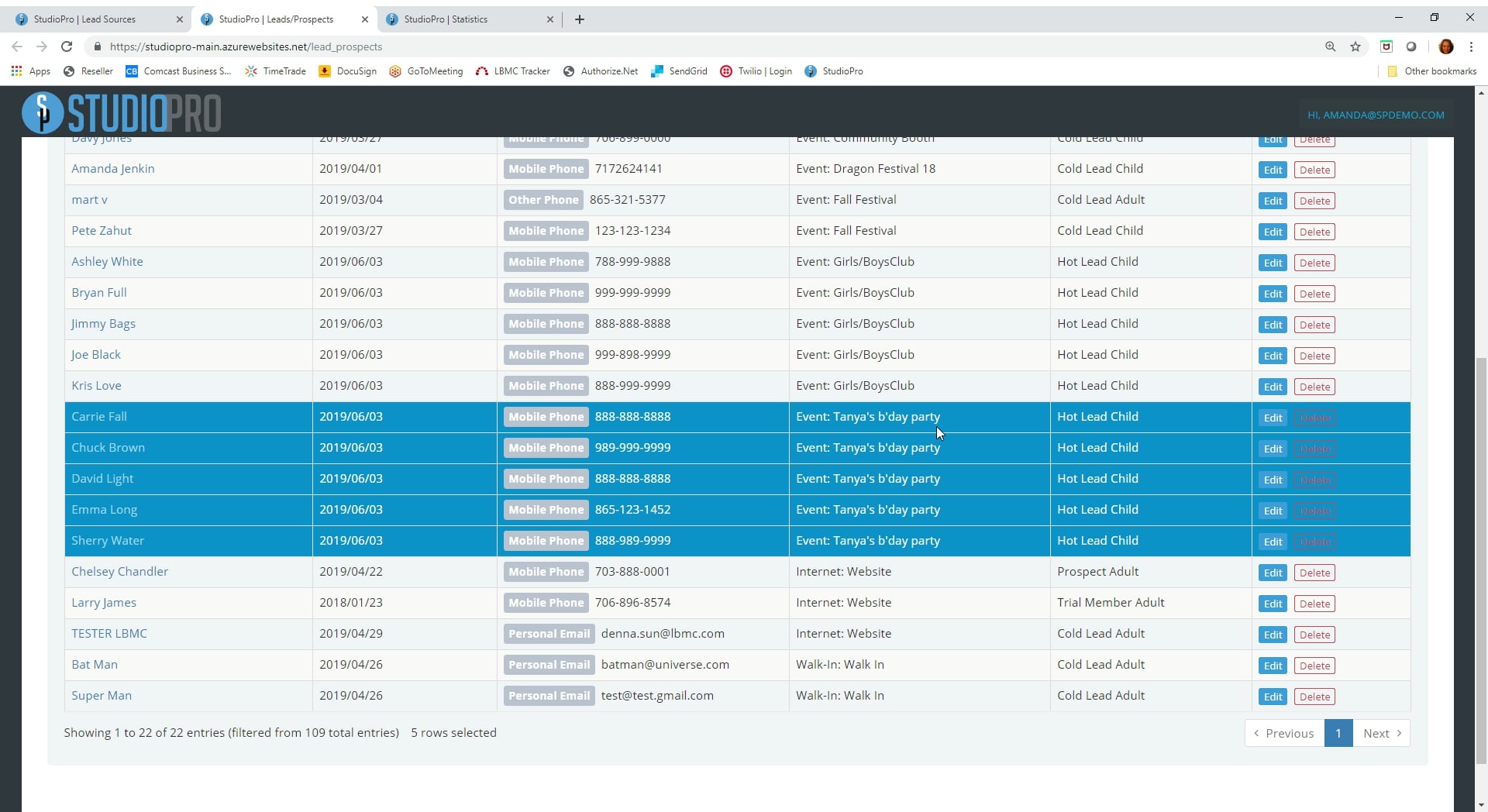Bookmark this page with the star icon
The width and height of the screenshot is (1488, 812).
(x=1355, y=46)
